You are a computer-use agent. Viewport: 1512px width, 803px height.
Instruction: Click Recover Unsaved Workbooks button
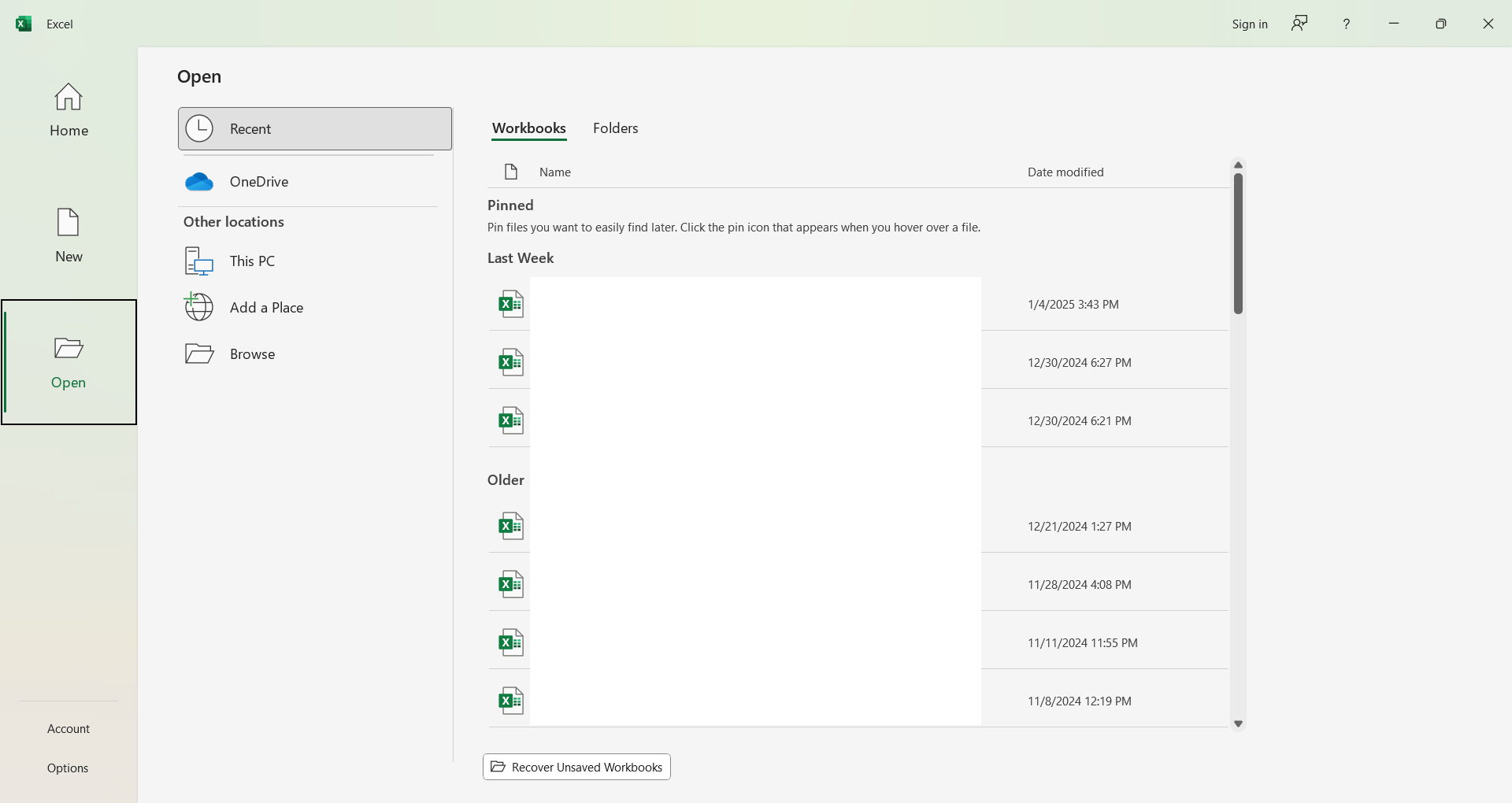click(x=576, y=767)
